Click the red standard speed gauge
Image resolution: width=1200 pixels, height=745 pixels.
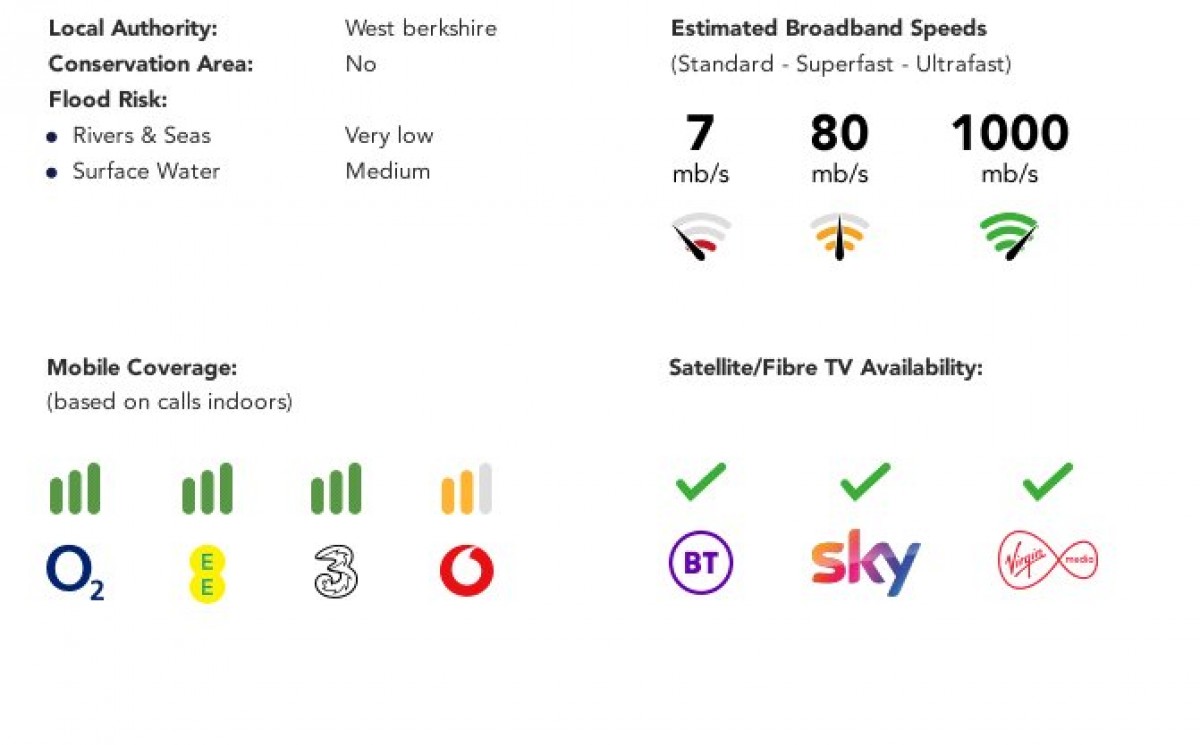coord(700,236)
